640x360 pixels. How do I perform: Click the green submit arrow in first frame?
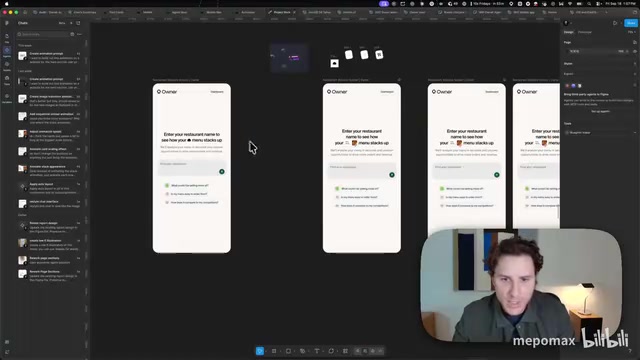pyautogui.click(x=222, y=172)
